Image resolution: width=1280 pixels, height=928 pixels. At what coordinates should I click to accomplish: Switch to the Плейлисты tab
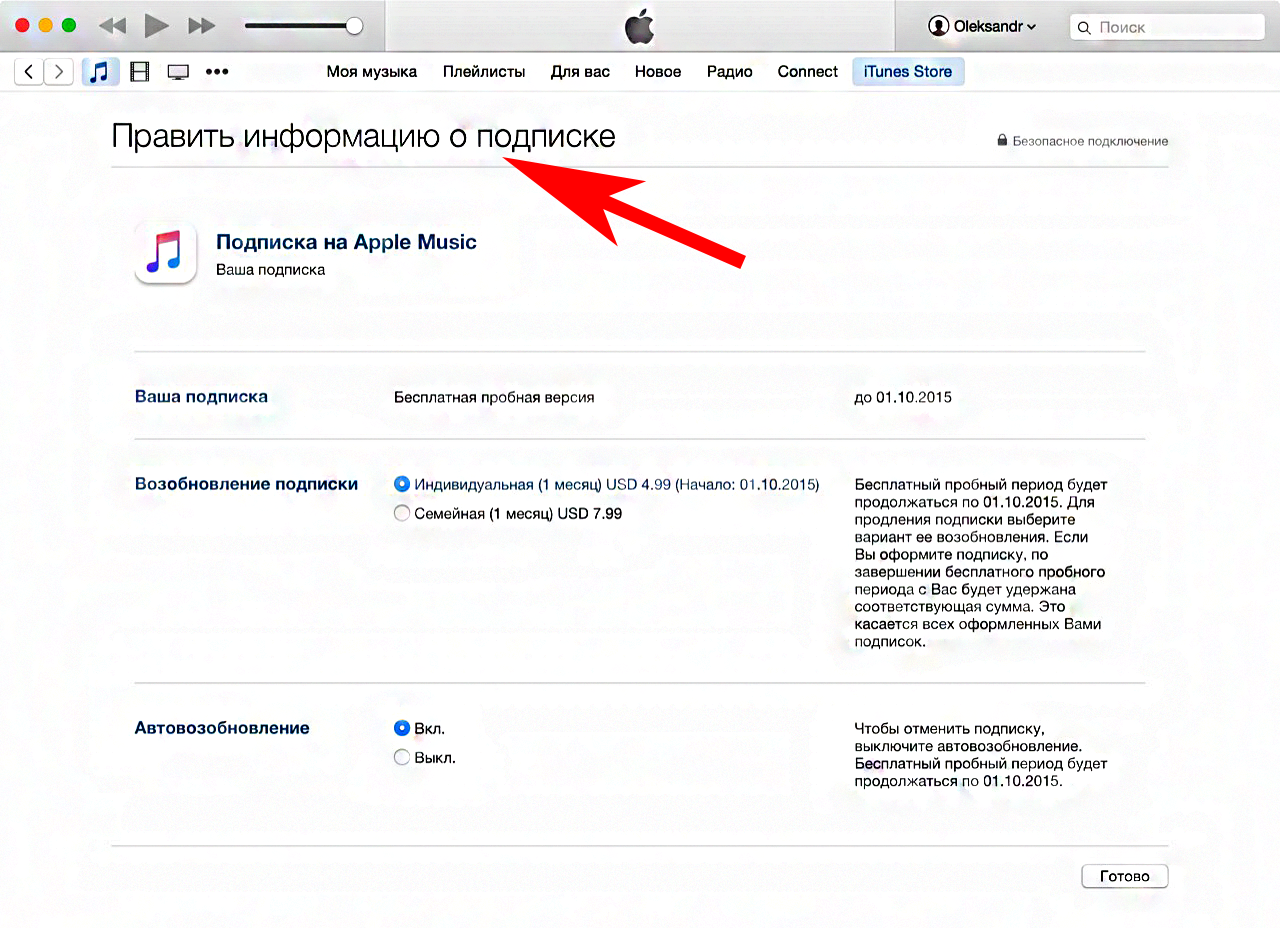484,71
